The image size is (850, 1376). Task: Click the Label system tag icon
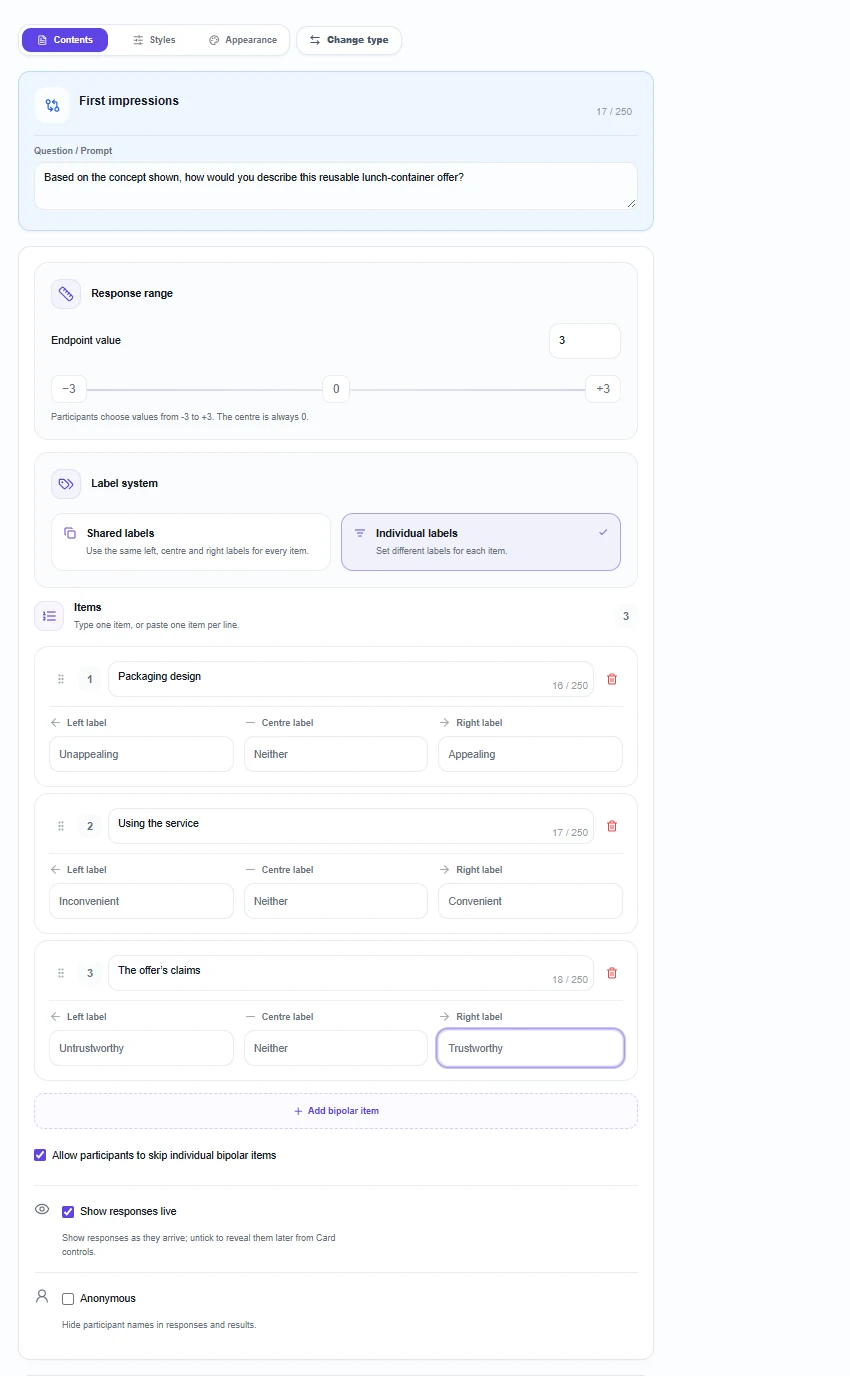[x=66, y=484]
